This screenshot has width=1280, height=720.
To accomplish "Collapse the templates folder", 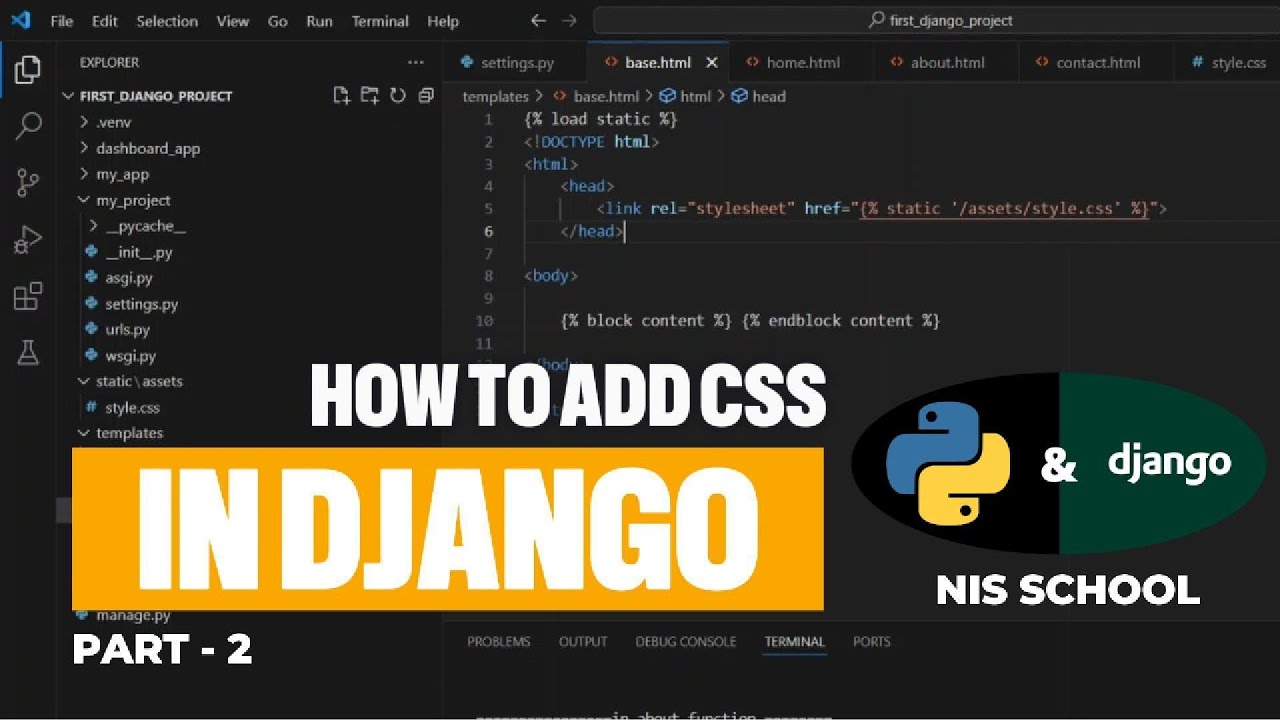I will click(x=129, y=433).
